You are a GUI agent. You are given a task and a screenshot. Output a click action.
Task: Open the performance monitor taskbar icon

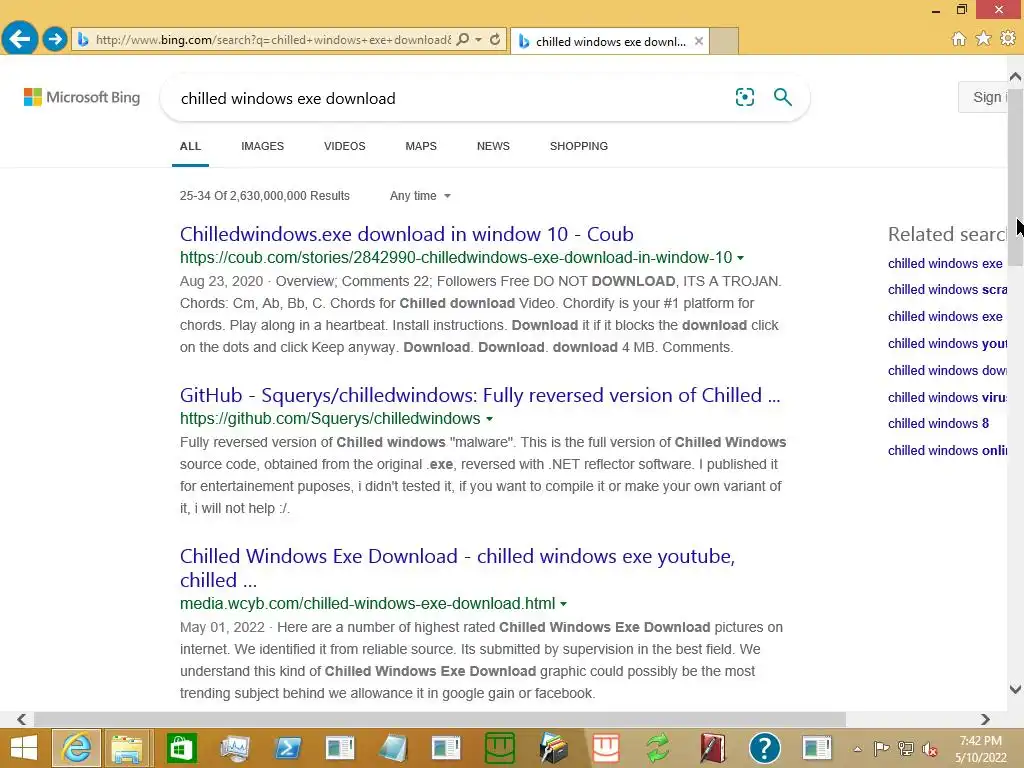(234, 748)
